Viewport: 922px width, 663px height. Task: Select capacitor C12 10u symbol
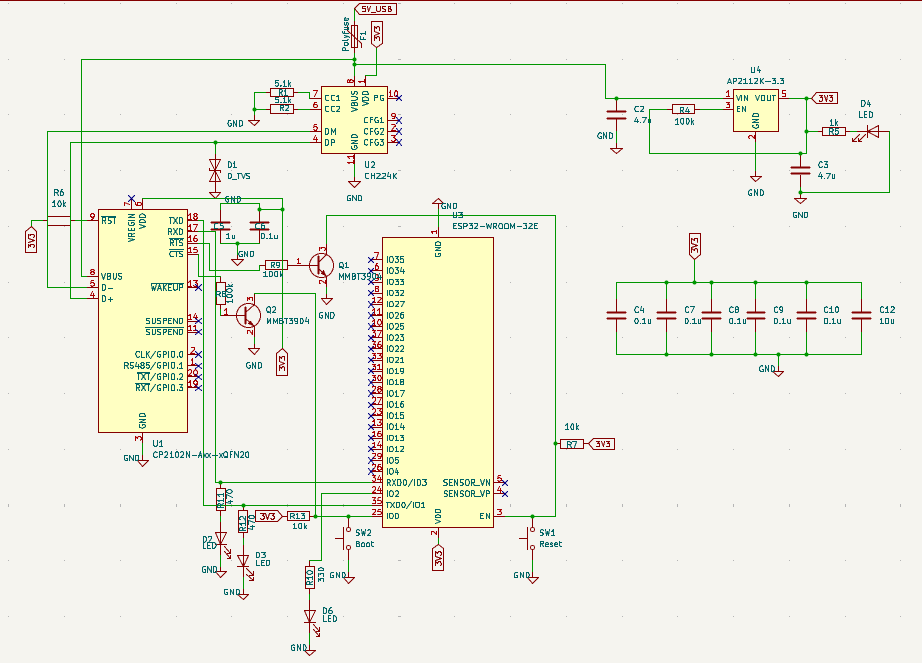coord(861,316)
